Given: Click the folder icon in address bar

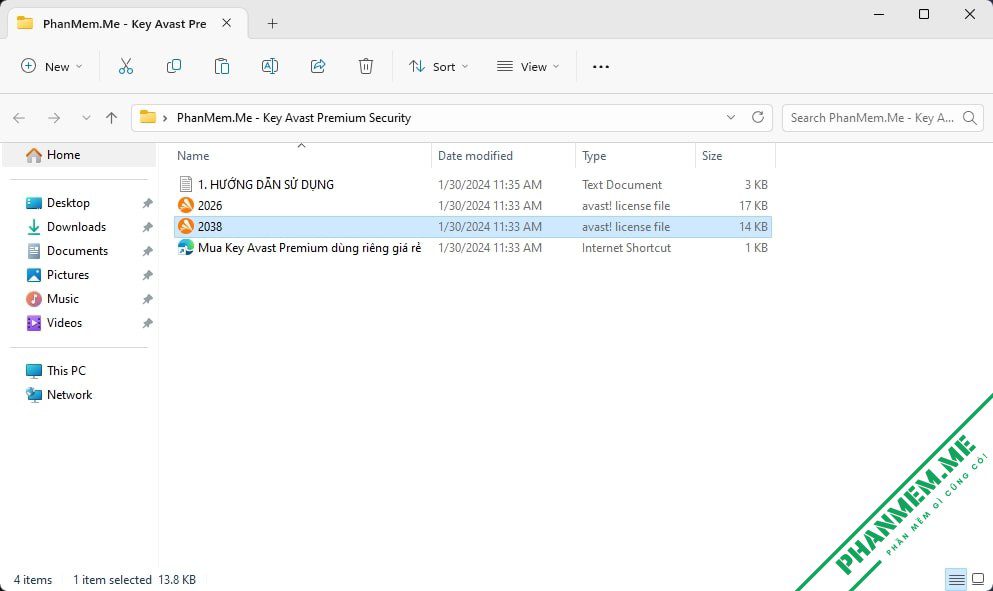Looking at the screenshot, I should [148, 117].
